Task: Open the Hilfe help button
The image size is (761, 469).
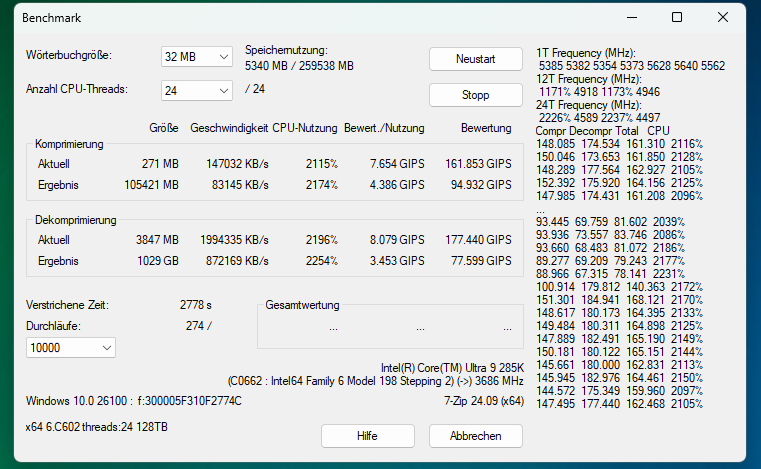Action: [367, 436]
